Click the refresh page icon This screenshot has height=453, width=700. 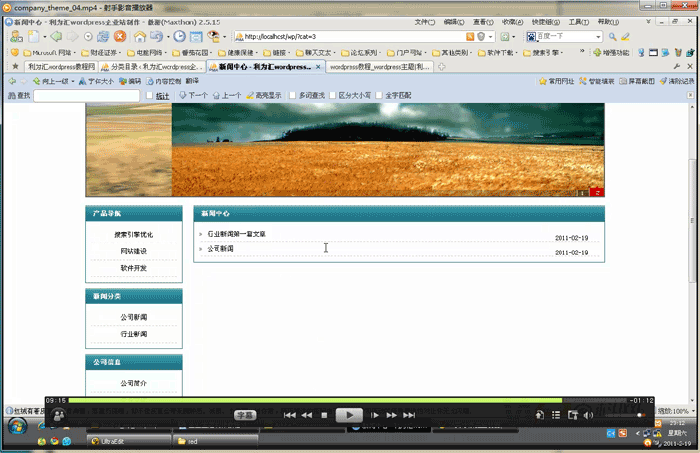click(x=103, y=37)
